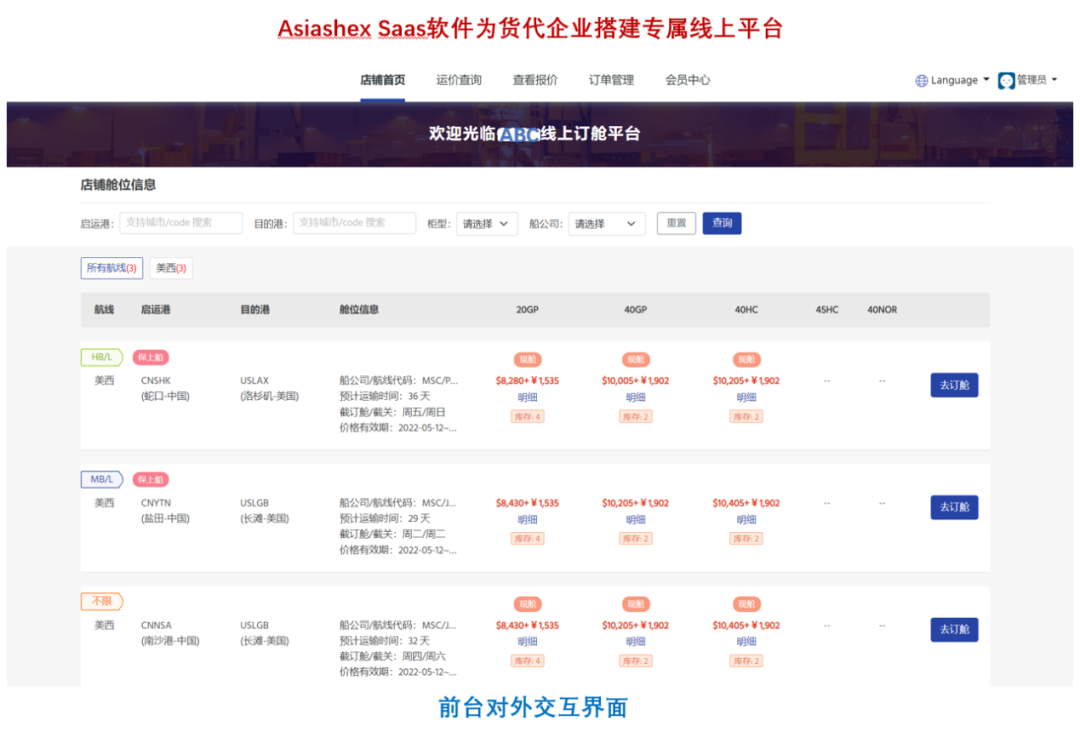Open the 船公司 请选择 dropdown
1080x732 pixels.
606,223
